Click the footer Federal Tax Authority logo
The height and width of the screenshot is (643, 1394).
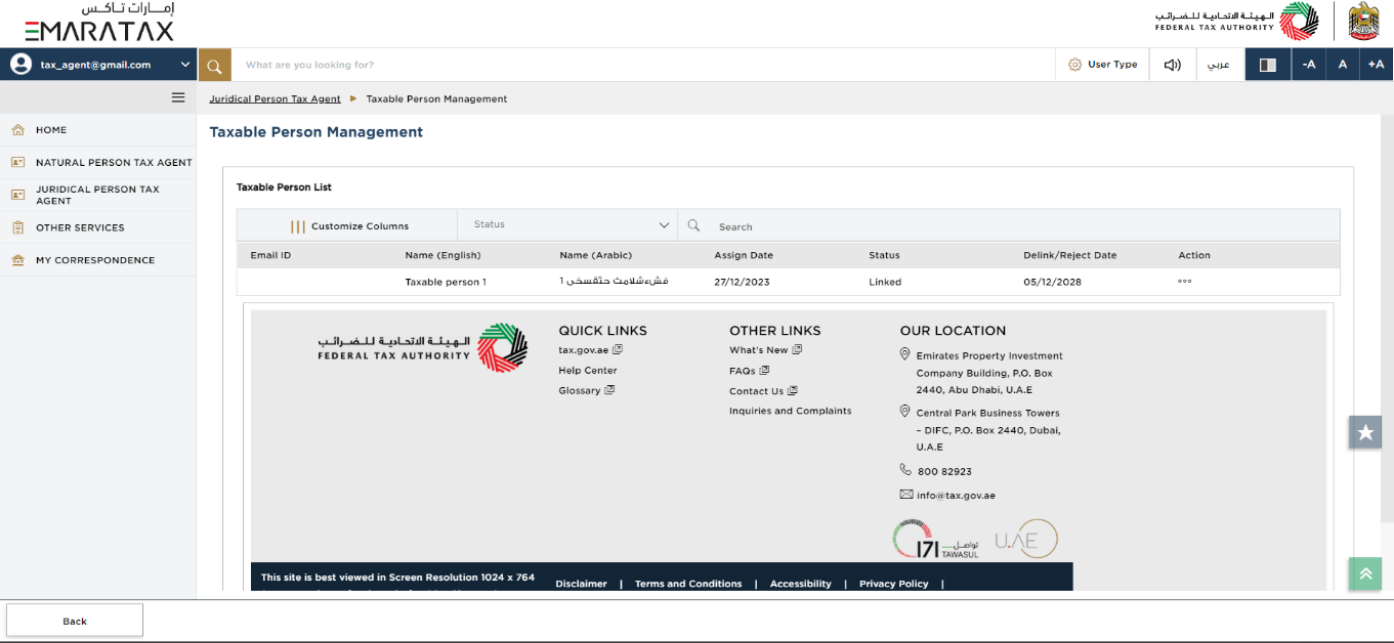(x=423, y=348)
